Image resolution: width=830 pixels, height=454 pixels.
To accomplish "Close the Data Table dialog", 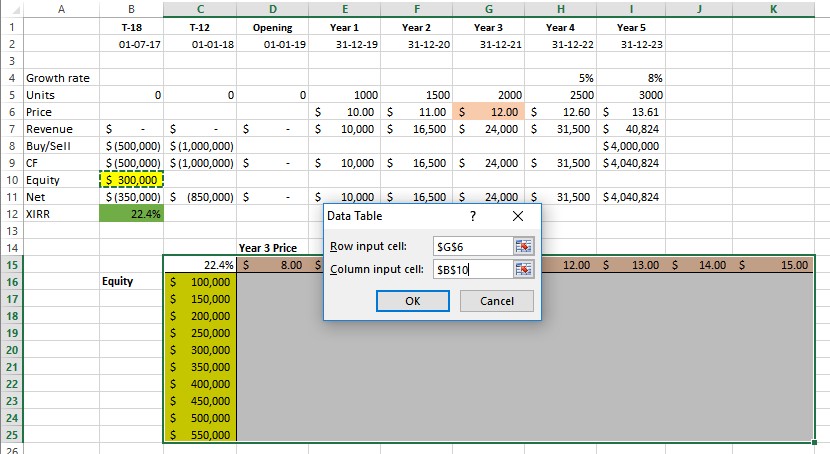I will coord(517,216).
